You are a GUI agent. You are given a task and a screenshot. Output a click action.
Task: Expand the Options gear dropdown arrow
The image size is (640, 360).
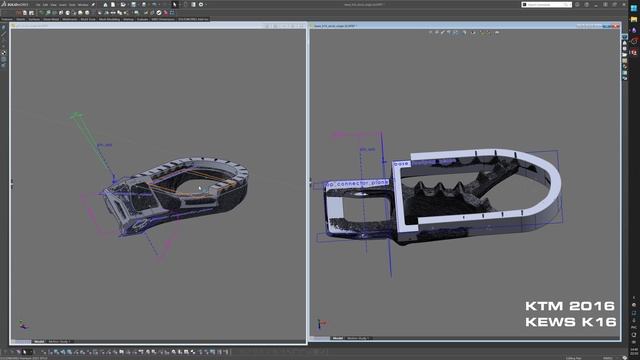pyautogui.click(x=206, y=4)
